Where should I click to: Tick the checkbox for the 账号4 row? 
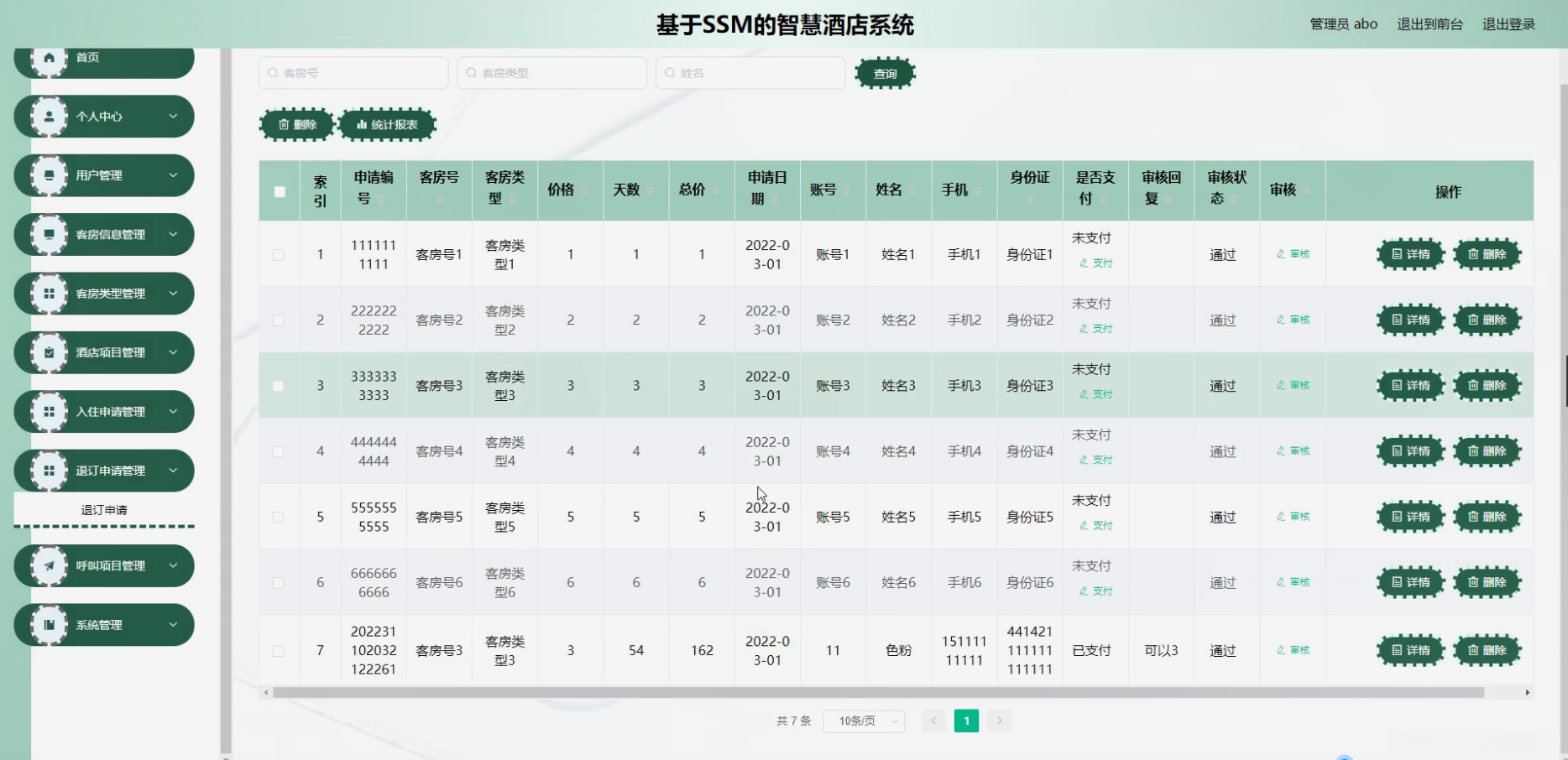pos(278,451)
